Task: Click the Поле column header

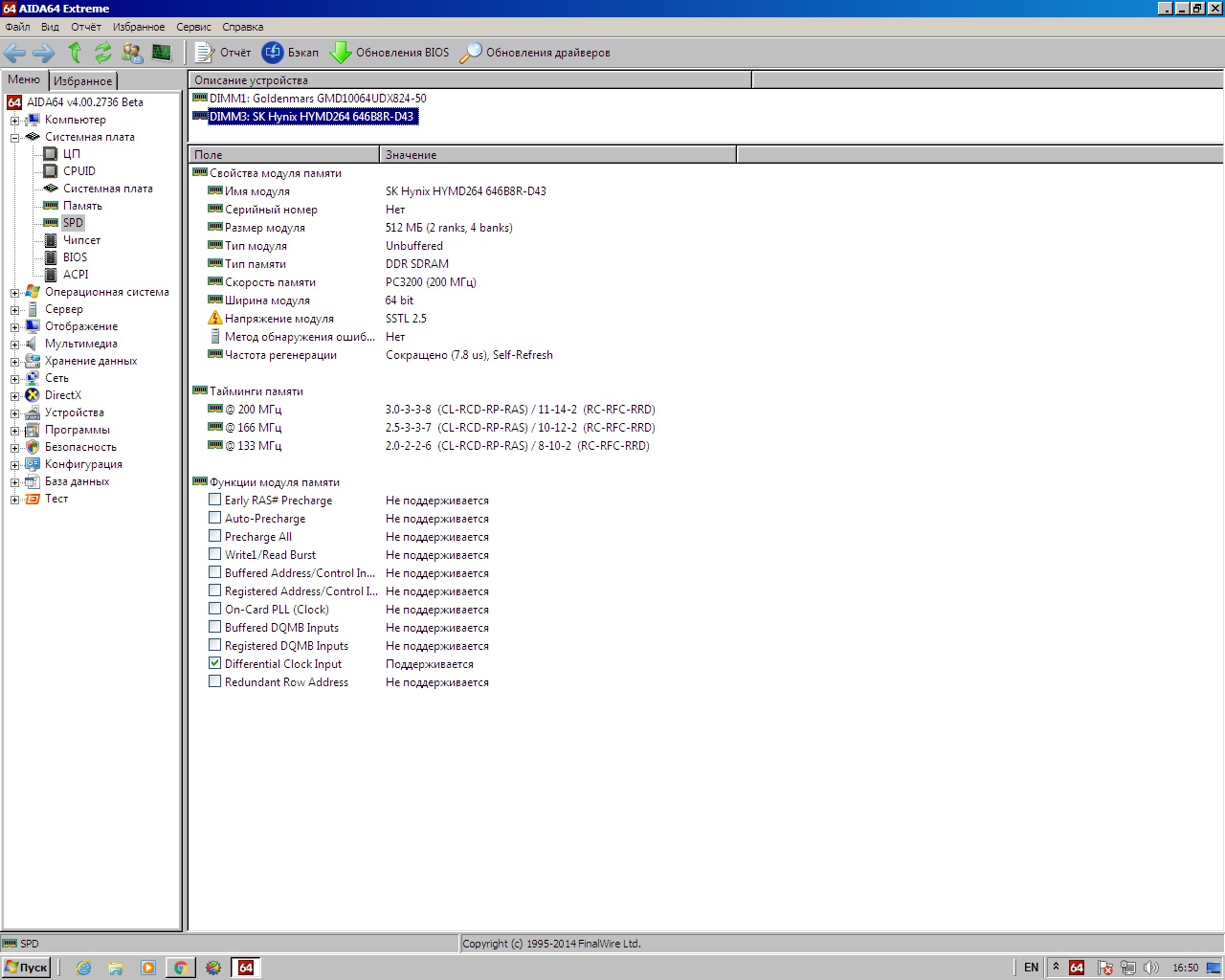Action: 284,154
